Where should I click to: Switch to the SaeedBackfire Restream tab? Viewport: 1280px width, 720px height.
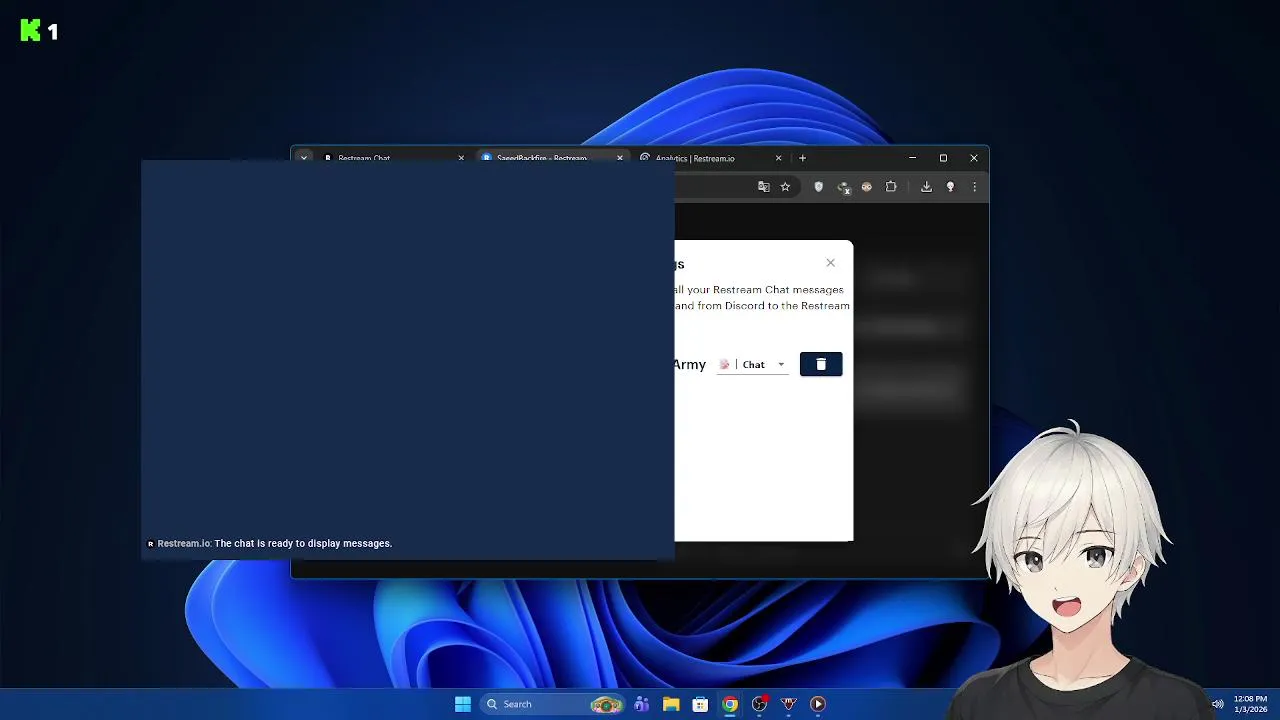[x=541, y=158]
